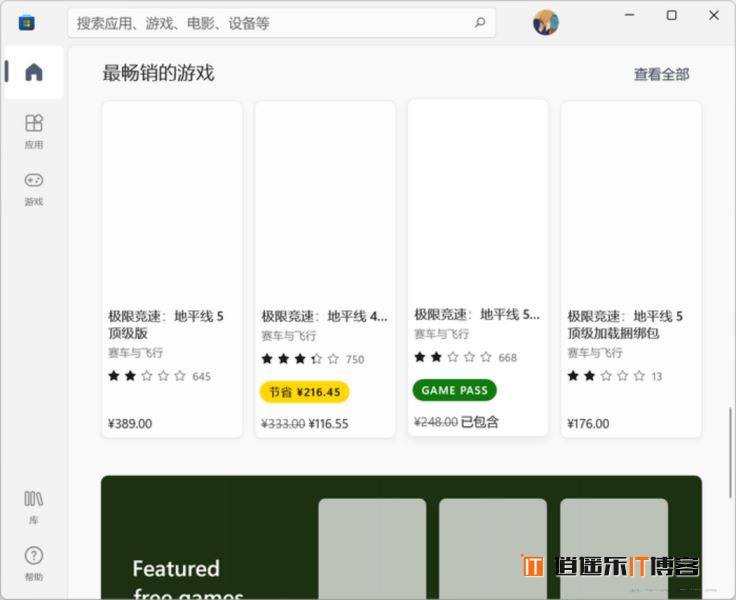Open the Home tab in sidebar
Screen dimensions: 736x600
click(x=34, y=72)
